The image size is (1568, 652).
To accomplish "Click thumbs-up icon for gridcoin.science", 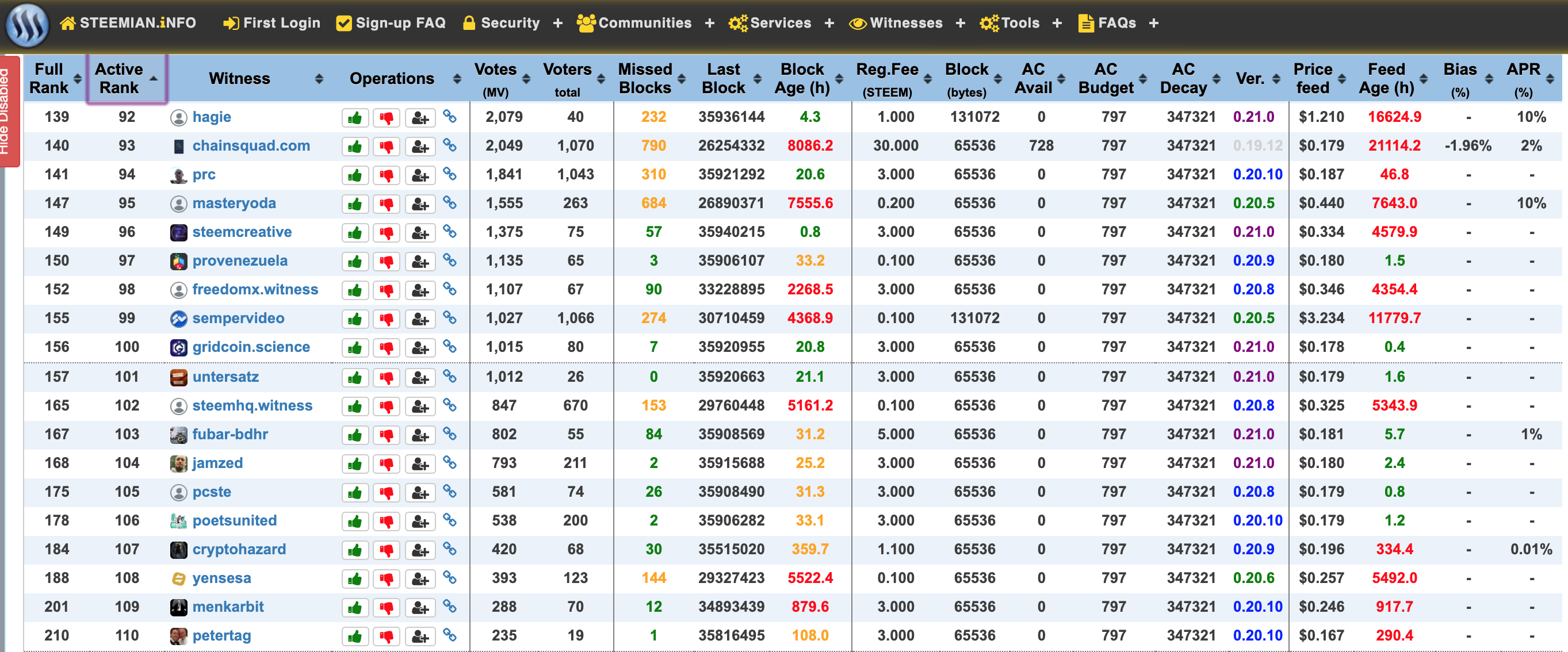I will (x=355, y=347).
